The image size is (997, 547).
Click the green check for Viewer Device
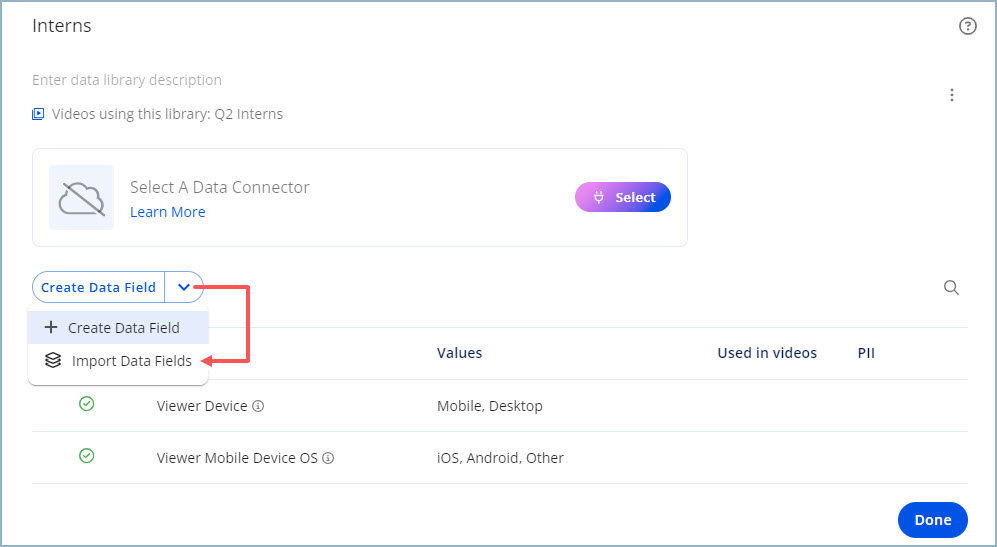[87, 404]
